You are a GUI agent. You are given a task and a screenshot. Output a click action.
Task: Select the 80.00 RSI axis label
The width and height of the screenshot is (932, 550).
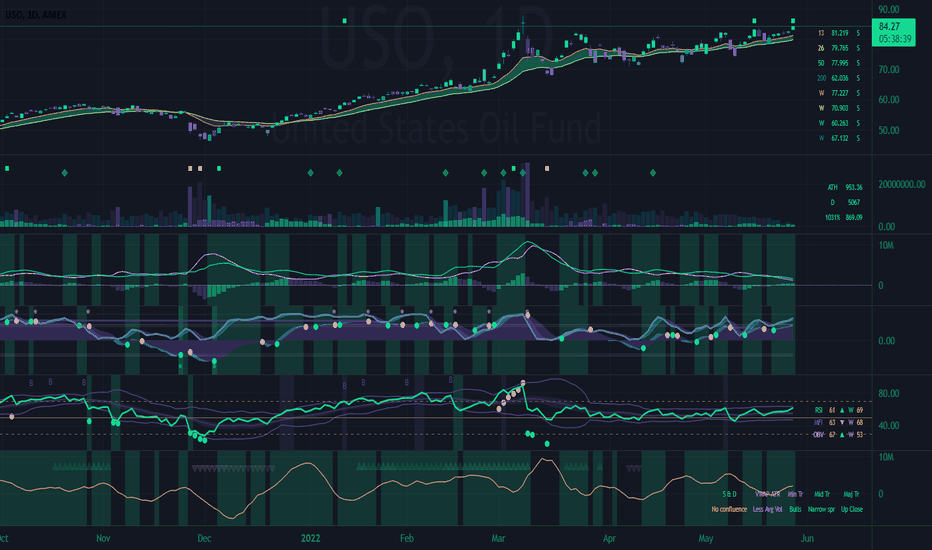[889, 394]
